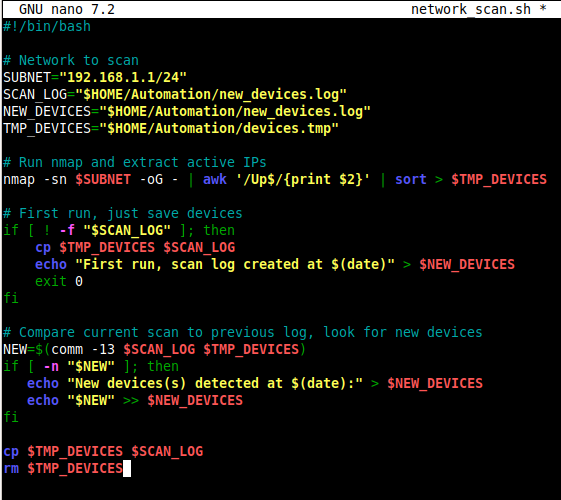Click the second 'fi' closing the -n check

click(x=11, y=417)
